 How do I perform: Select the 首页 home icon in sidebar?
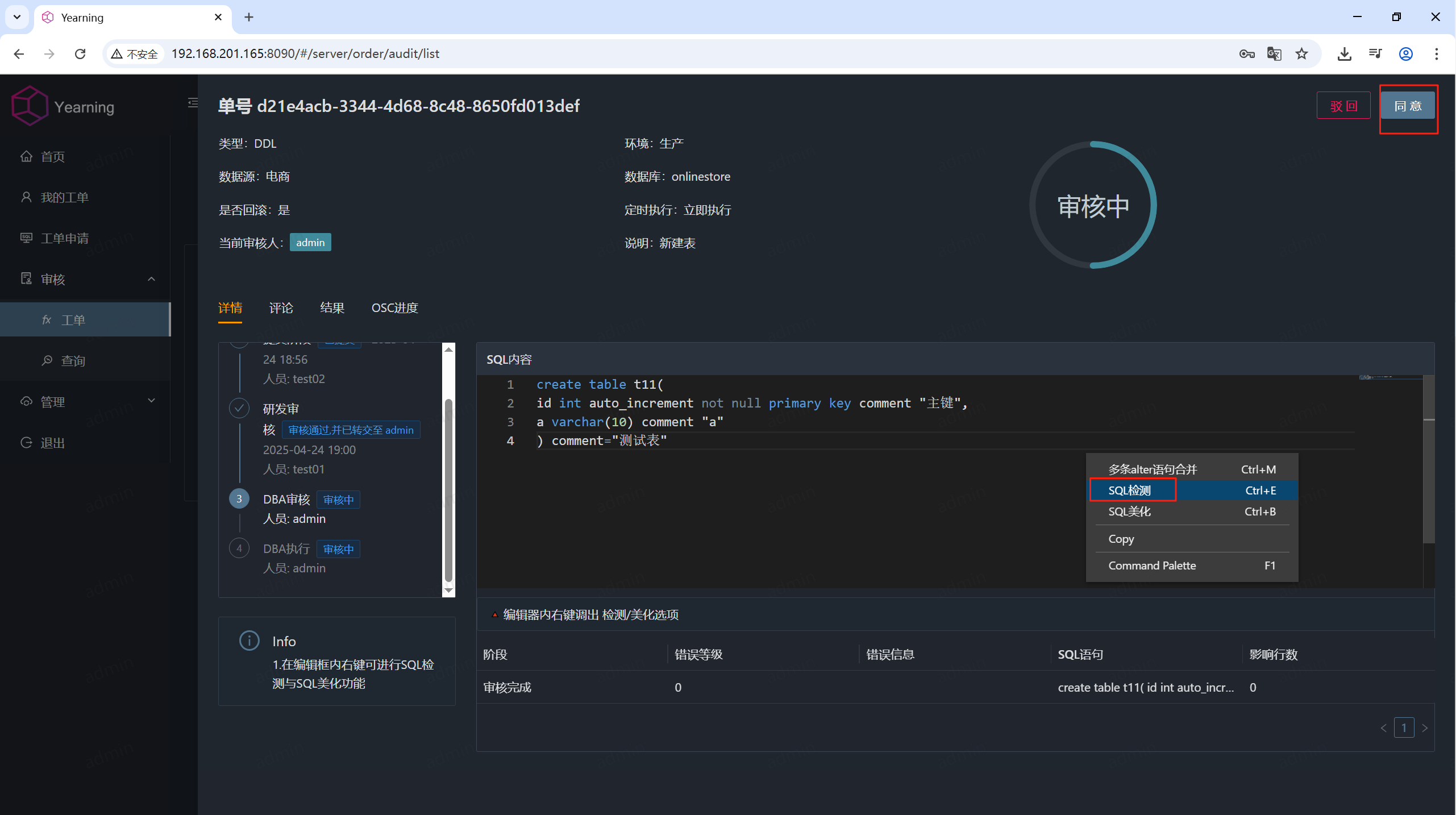(27, 156)
